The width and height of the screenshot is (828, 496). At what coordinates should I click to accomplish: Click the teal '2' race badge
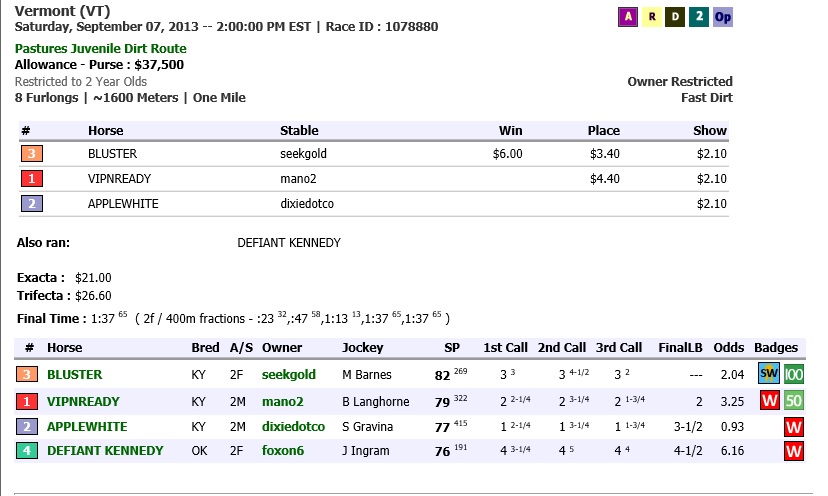click(699, 17)
